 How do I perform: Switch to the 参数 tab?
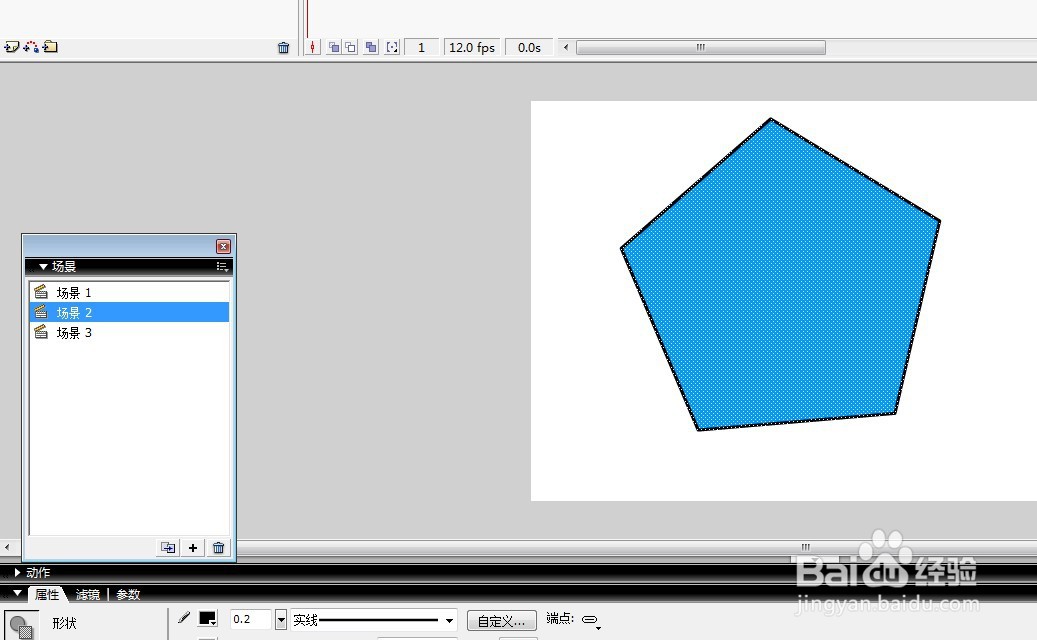click(x=128, y=594)
